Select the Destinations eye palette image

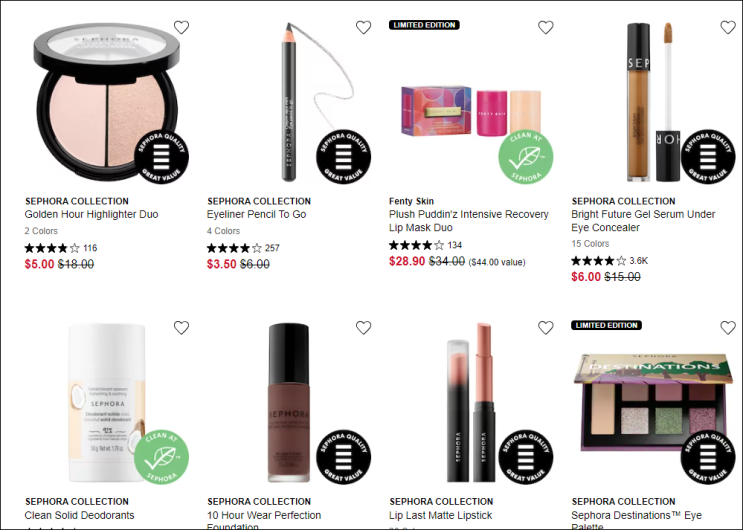pos(653,402)
